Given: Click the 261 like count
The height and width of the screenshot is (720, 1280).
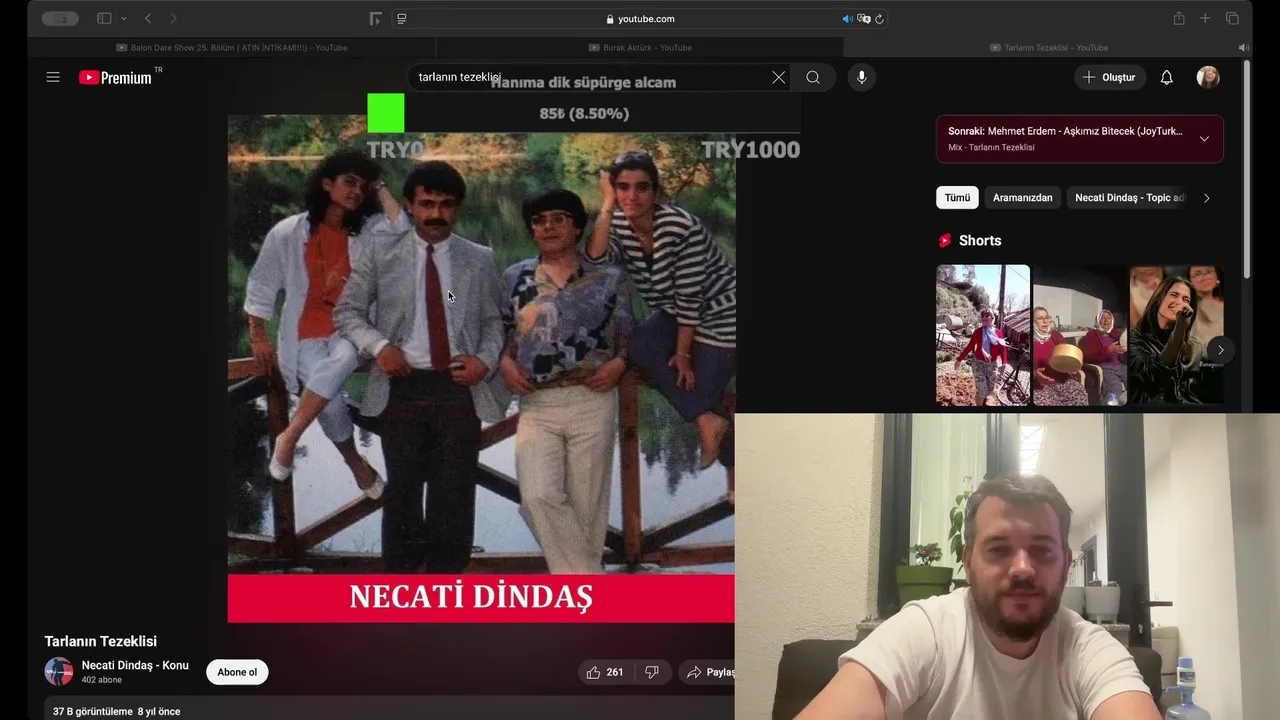Looking at the screenshot, I should (x=615, y=672).
